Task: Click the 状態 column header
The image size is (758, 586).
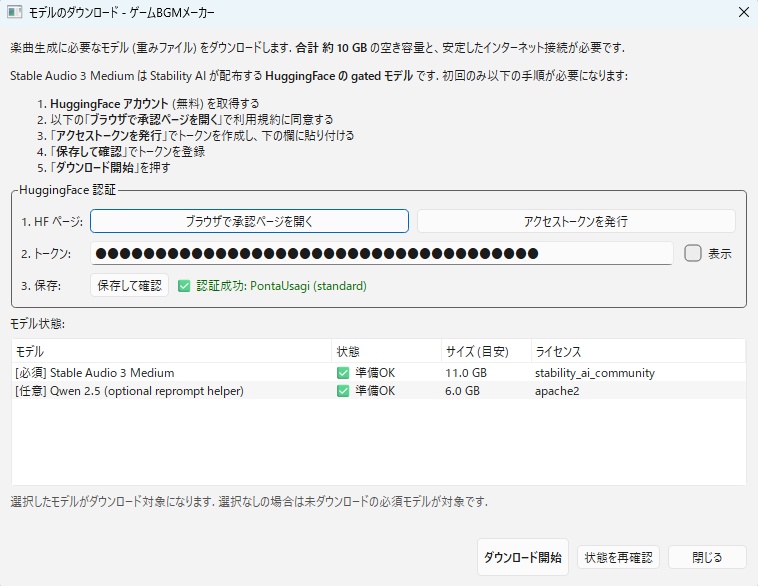Action: (387, 352)
